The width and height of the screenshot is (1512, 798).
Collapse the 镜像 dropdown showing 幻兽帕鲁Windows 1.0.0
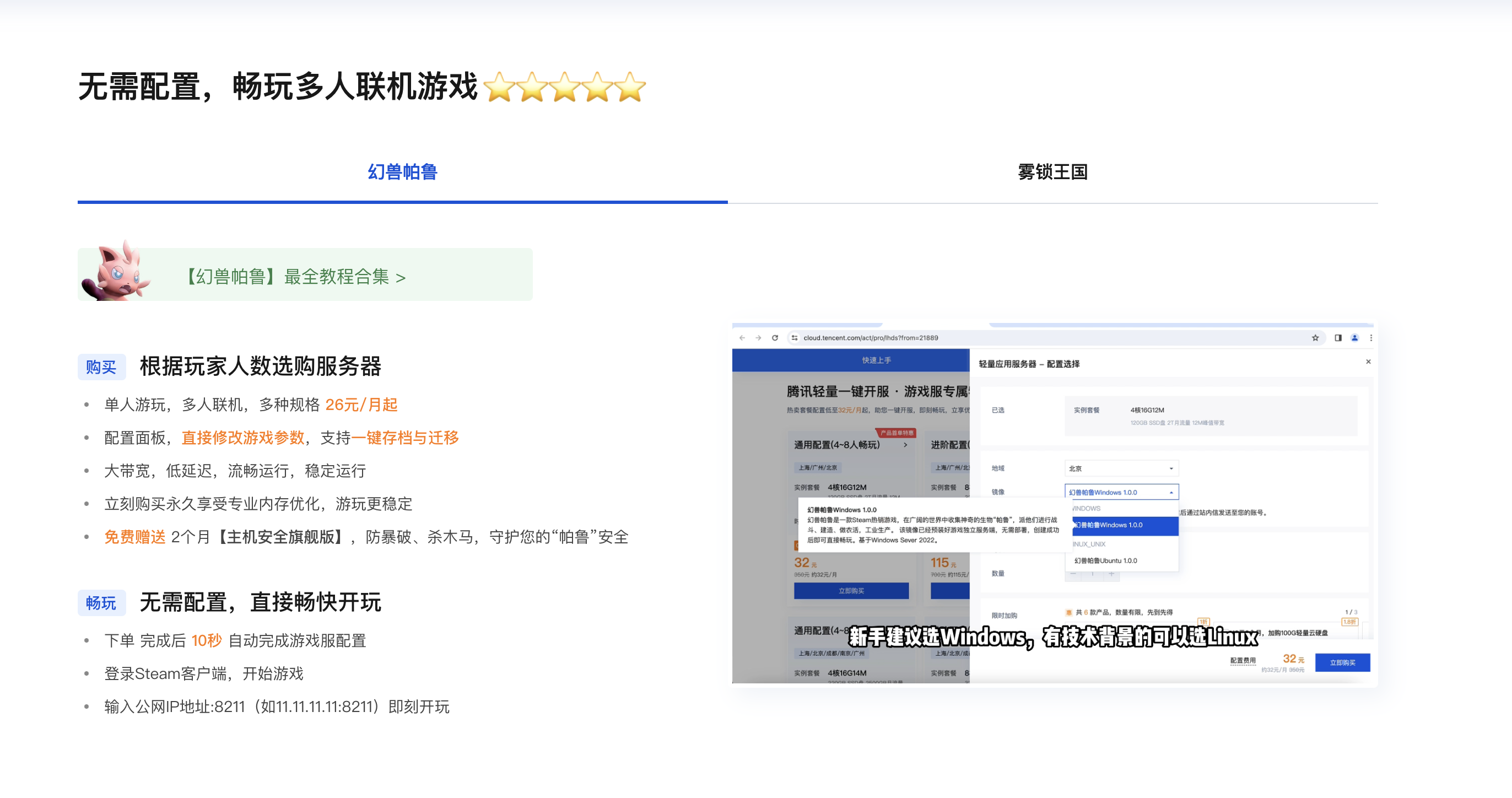coord(1121,492)
